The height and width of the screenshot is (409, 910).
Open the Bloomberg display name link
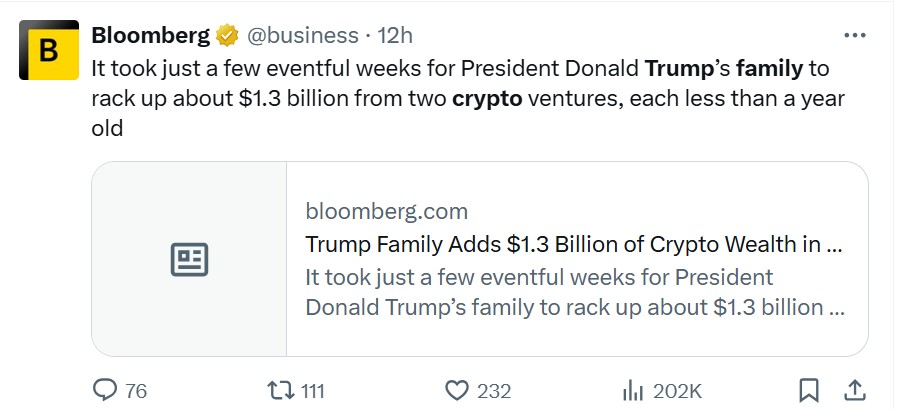[150, 36]
